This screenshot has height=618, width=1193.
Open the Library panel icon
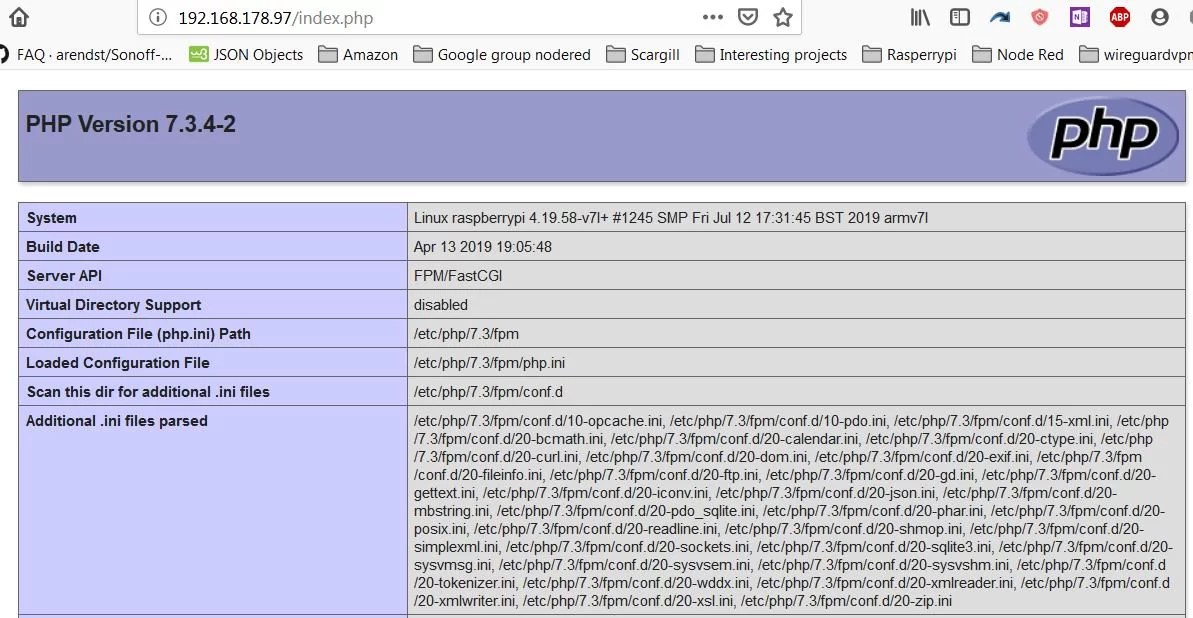[920, 17]
